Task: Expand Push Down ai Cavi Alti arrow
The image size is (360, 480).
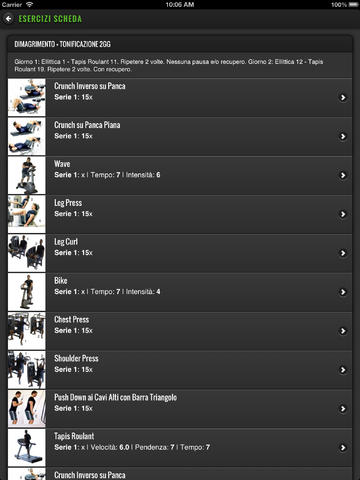Action: click(x=343, y=409)
